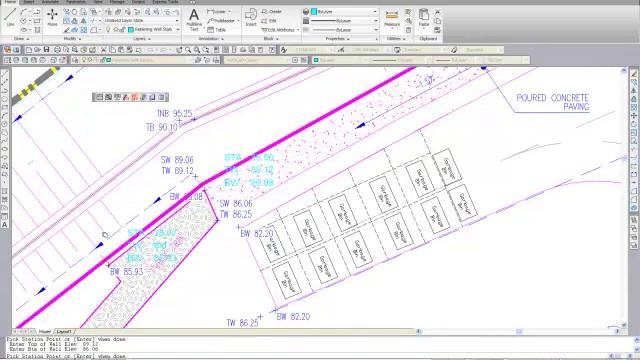Click the Quick Calculator icon in Utilities panel

click(409, 30)
